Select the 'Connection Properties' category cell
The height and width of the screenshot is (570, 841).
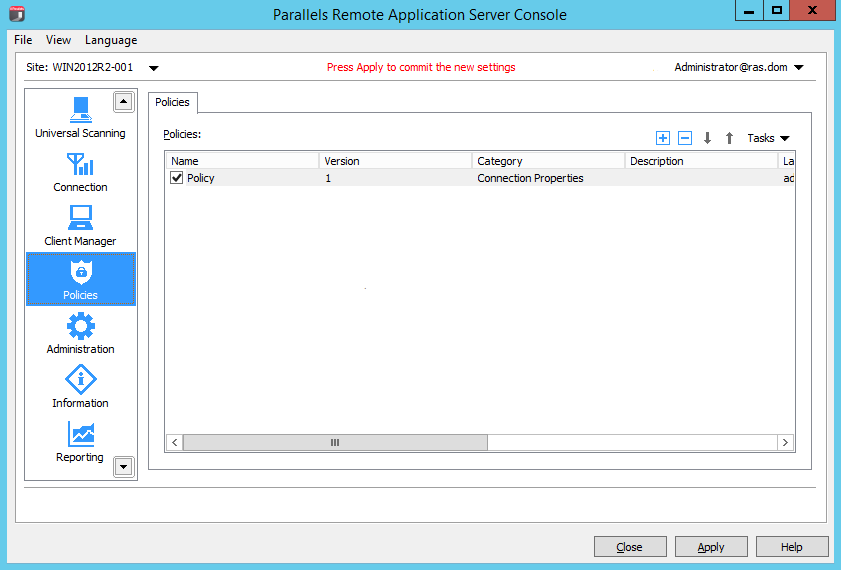point(530,178)
